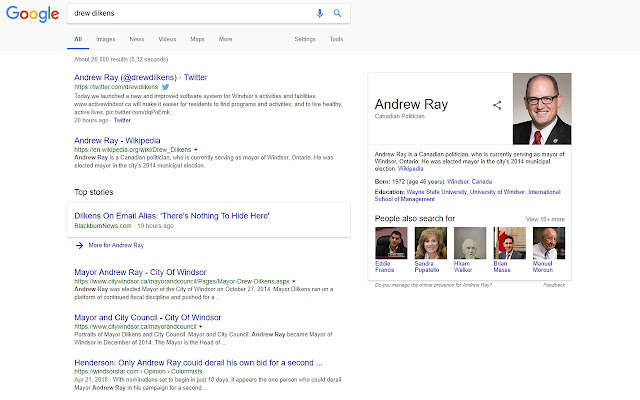The image size is (640, 400).
Task: Select the All tab
Action: (x=78, y=39)
